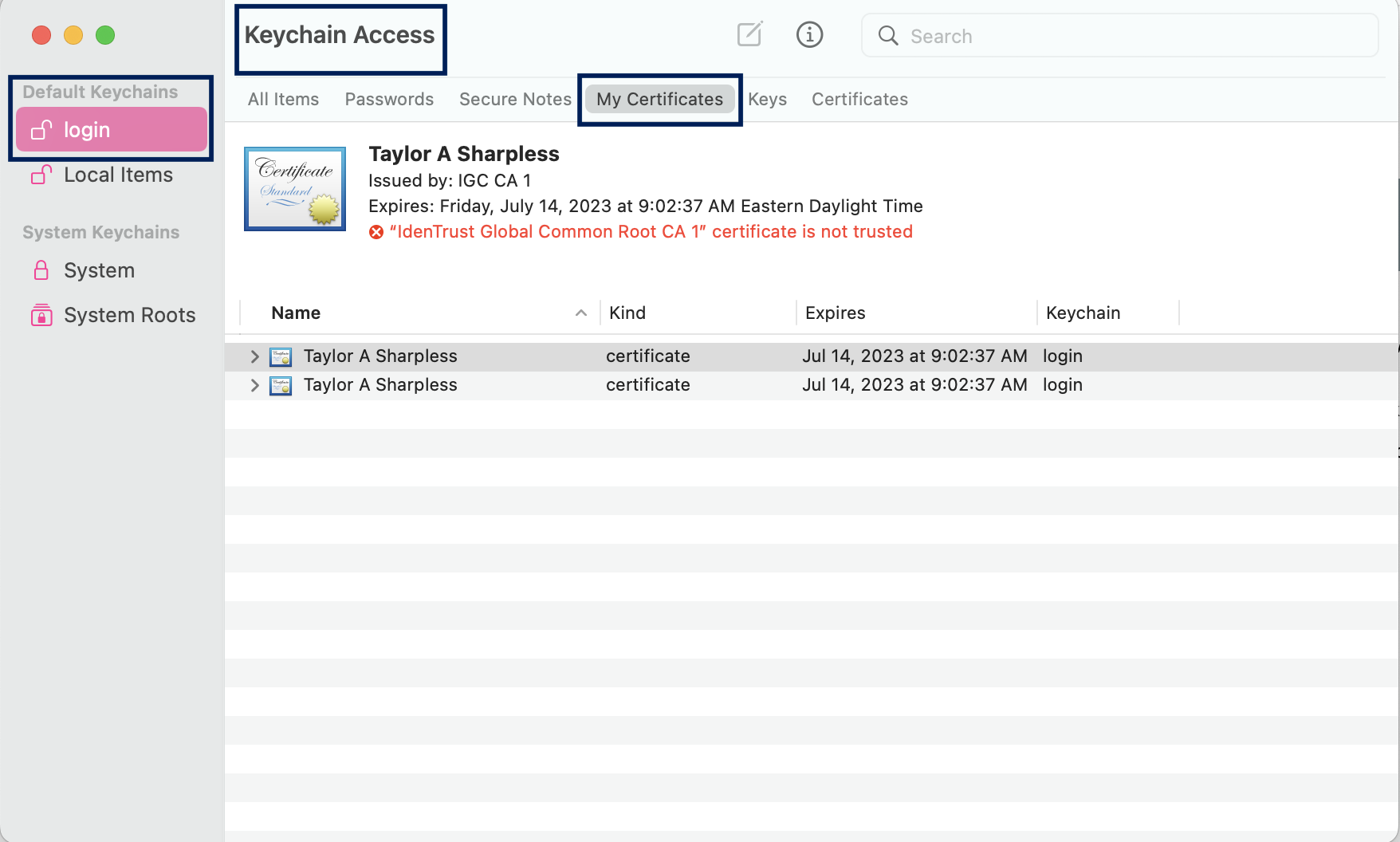Select the login keychain

pyautogui.click(x=86, y=129)
